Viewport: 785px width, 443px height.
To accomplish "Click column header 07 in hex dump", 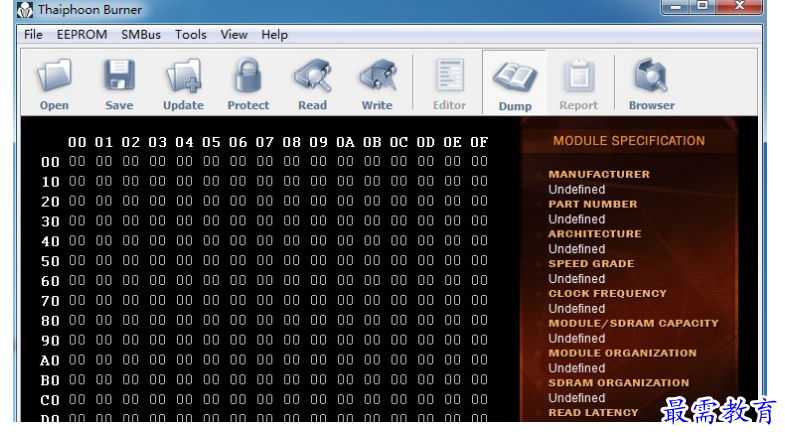I will coord(265,142).
